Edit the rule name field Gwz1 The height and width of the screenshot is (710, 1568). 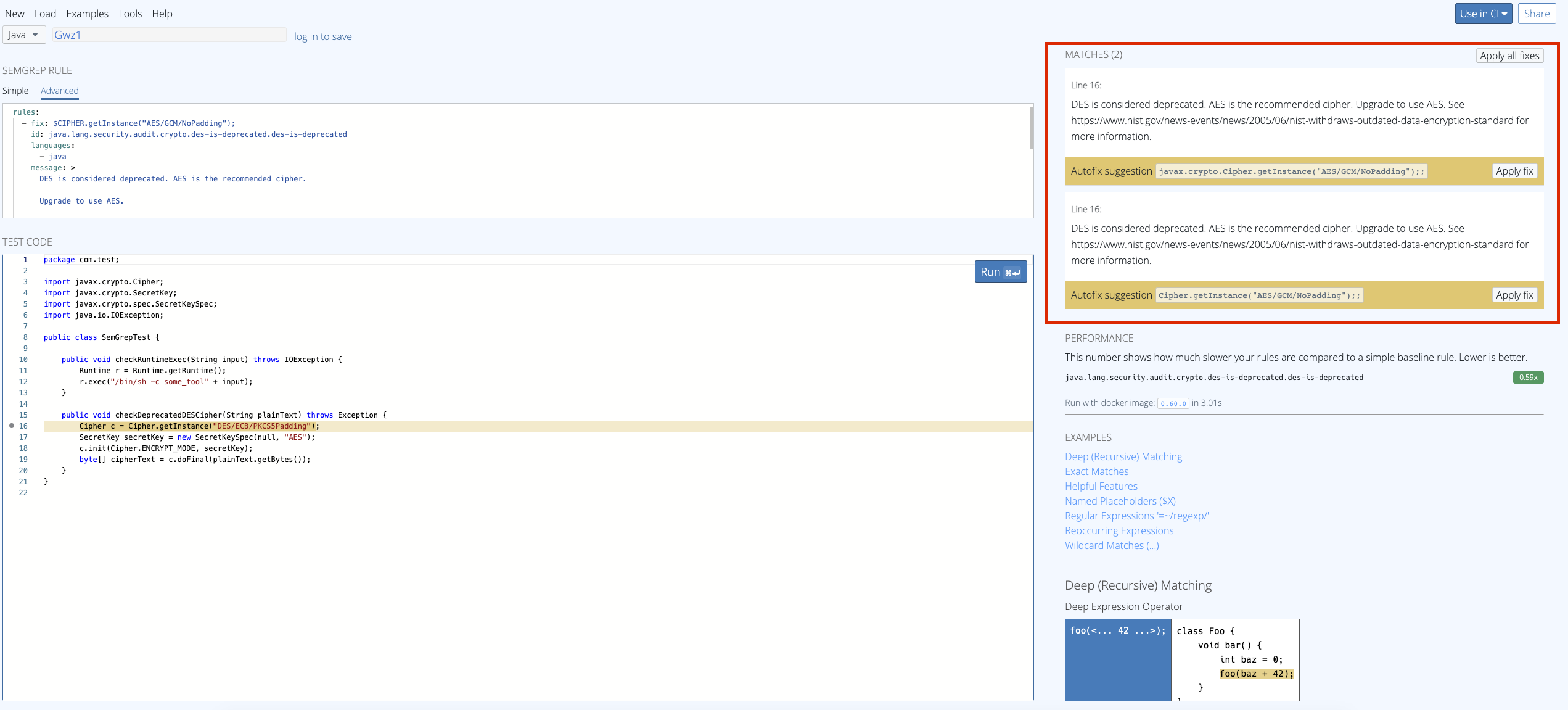click(168, 35)
